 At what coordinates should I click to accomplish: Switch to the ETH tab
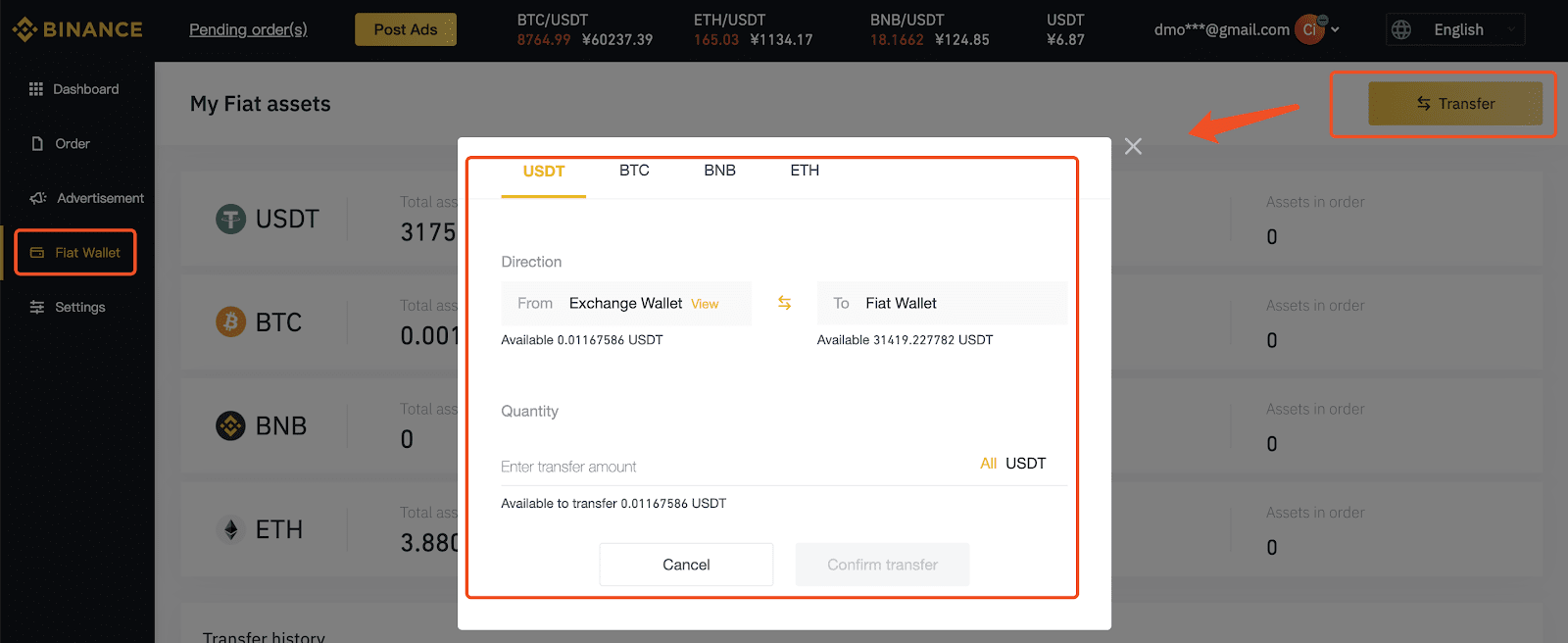[x=805, y=171]
